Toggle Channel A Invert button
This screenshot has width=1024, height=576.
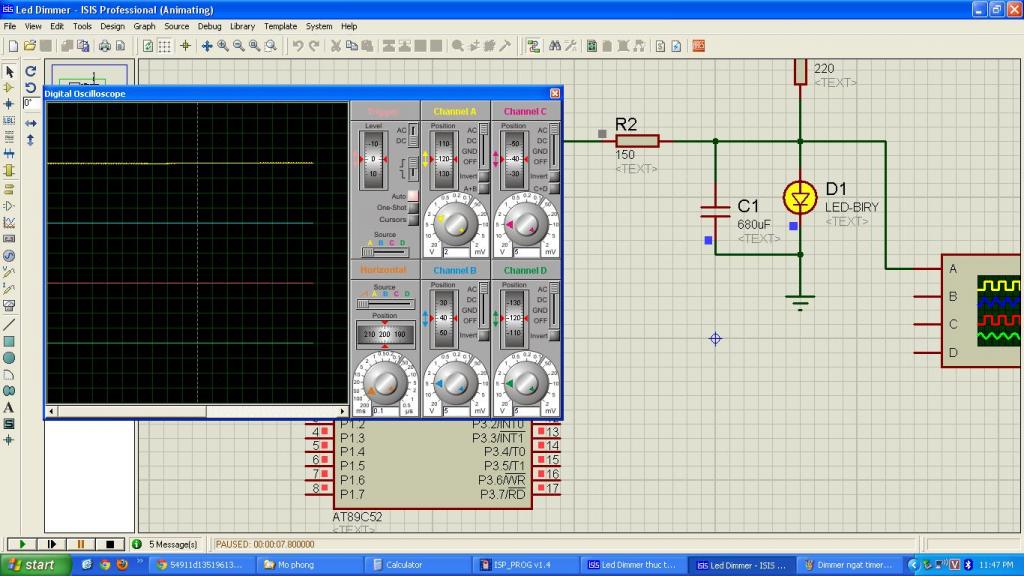483,176
